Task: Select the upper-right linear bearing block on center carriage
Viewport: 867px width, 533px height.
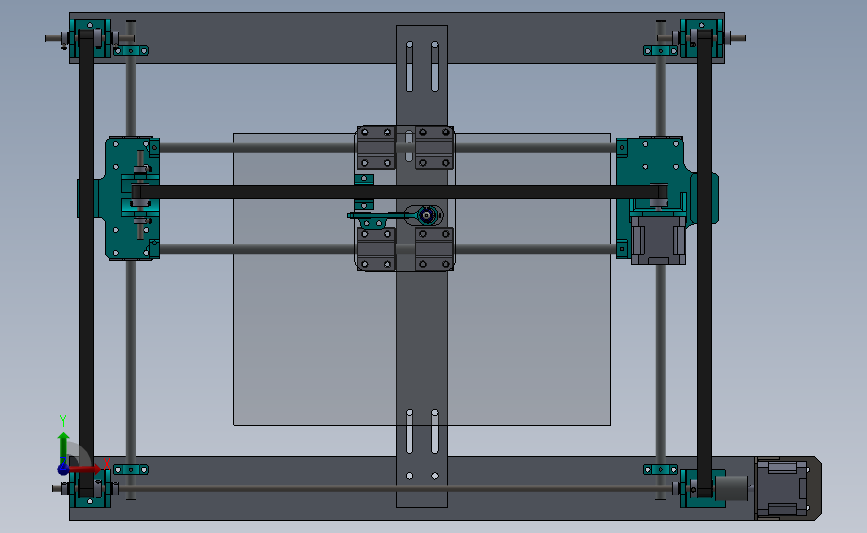Action: (x=434, y=148)
